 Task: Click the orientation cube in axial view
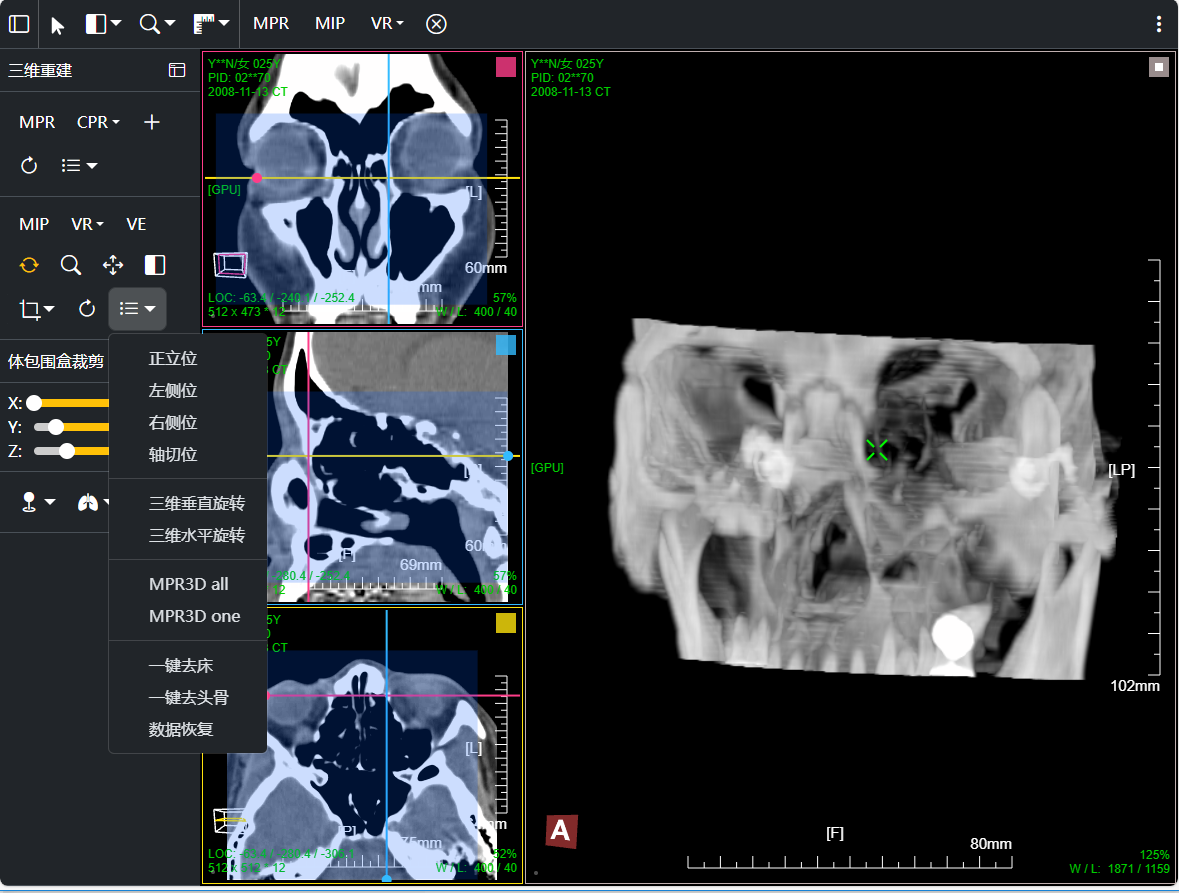[230, 819]
